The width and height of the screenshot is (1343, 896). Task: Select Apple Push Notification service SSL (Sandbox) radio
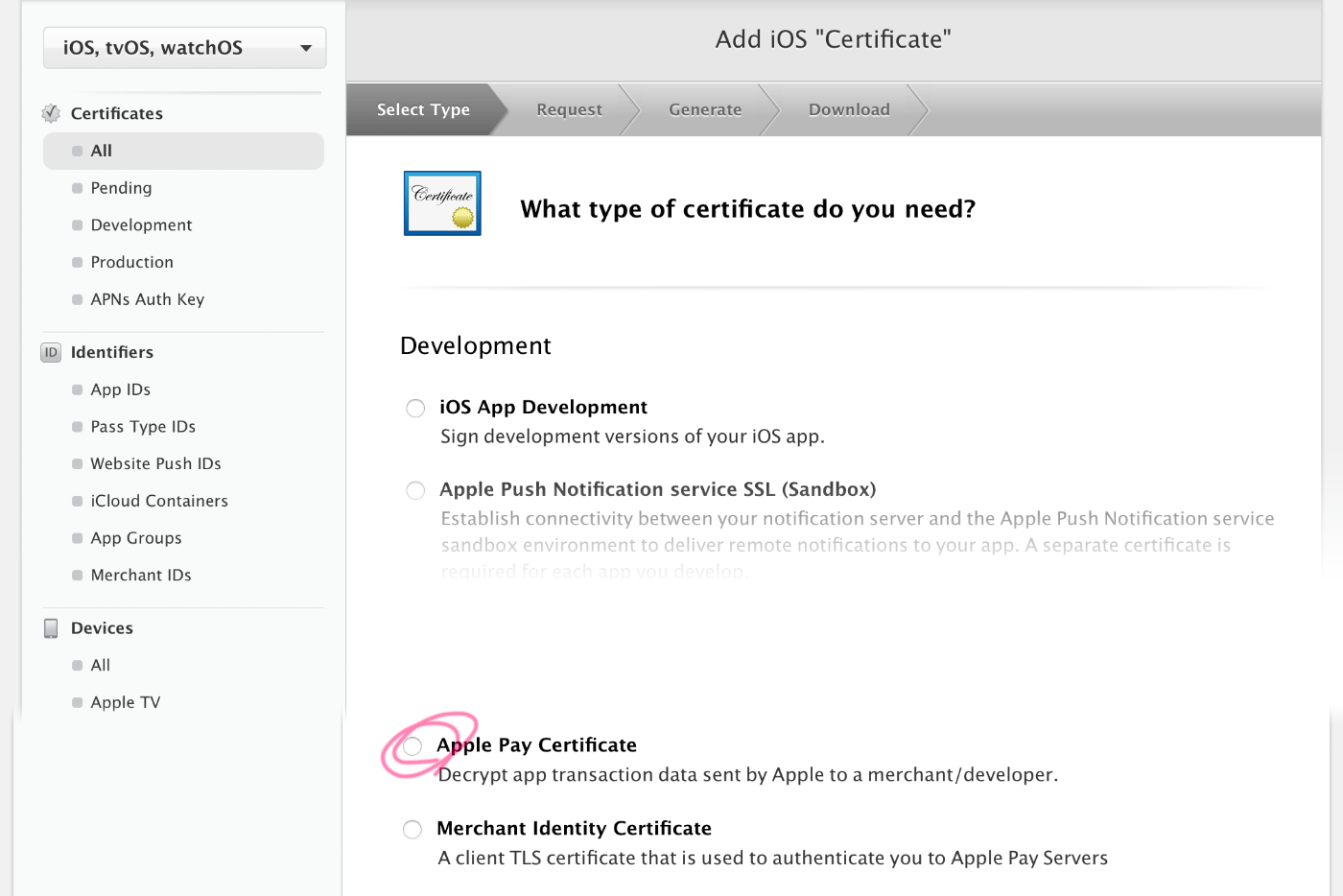click(415, 490)
